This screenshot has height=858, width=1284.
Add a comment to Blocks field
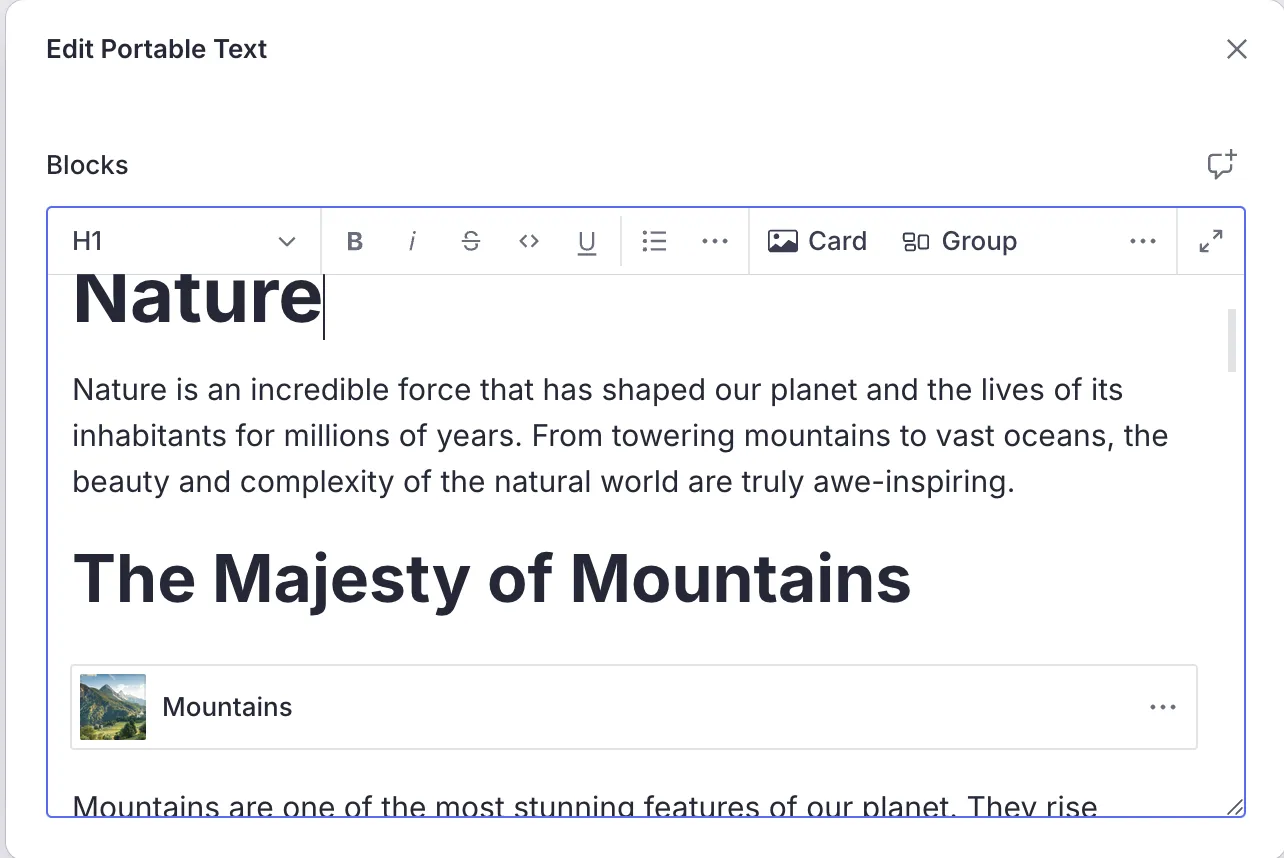pos(1221,165)
